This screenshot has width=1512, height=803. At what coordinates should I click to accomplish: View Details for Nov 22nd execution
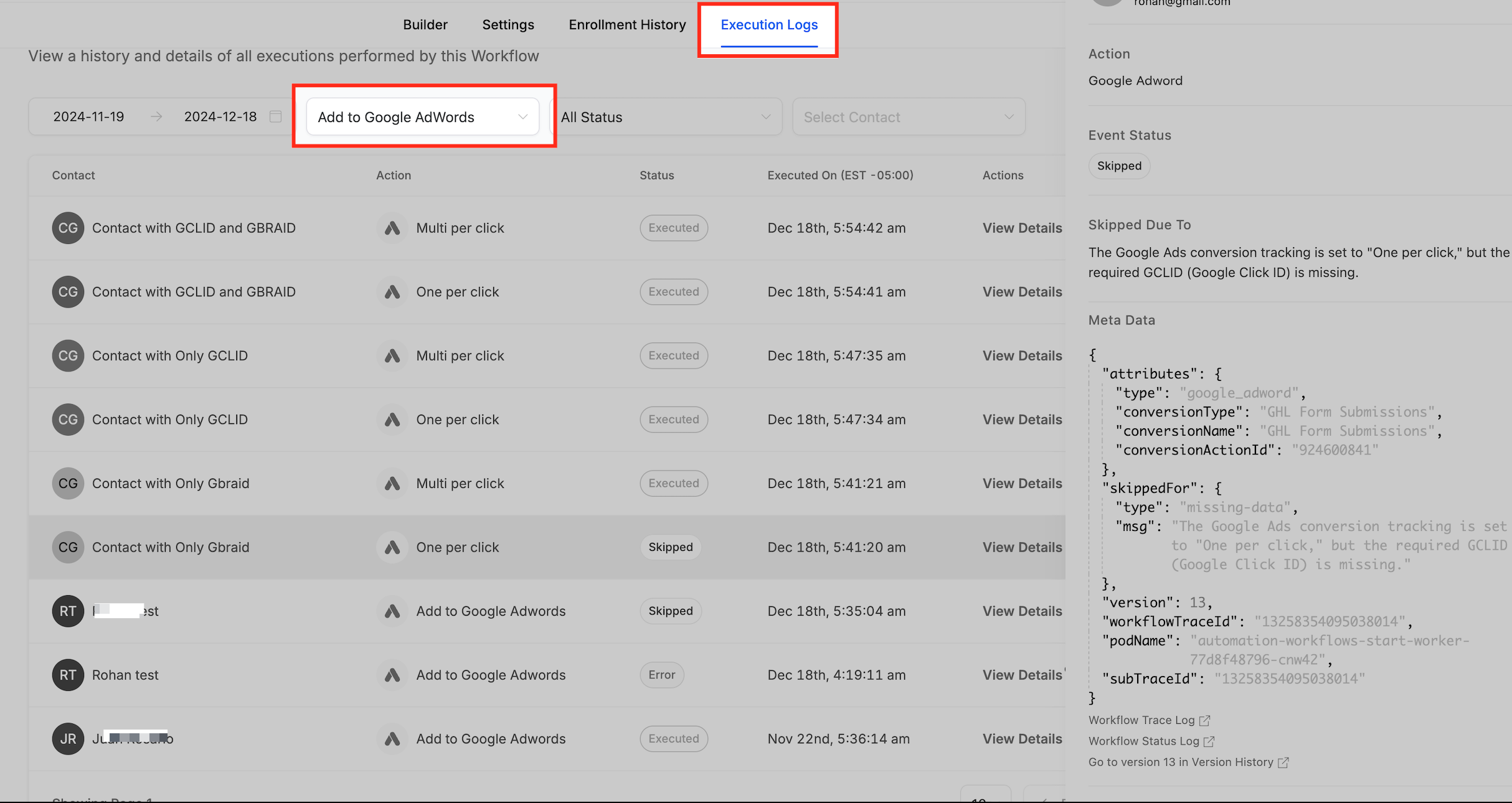pos(1022,739)
